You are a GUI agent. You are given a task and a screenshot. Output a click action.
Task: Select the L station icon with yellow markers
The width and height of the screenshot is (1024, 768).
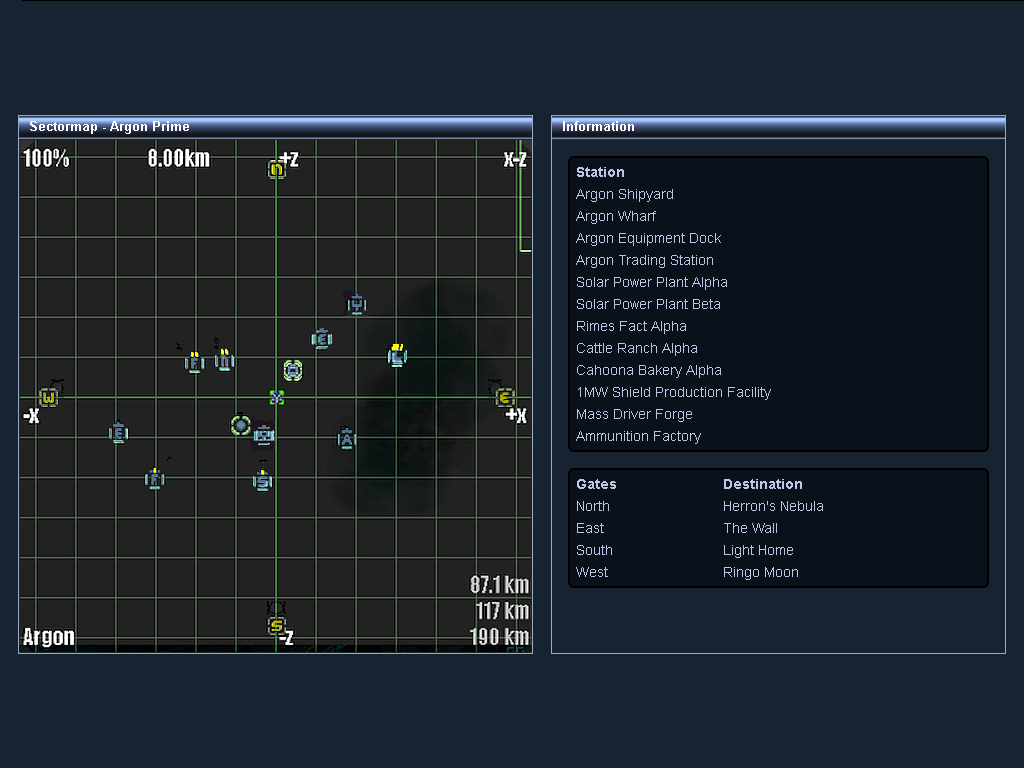pyautogui.click(x=397, y=356)
